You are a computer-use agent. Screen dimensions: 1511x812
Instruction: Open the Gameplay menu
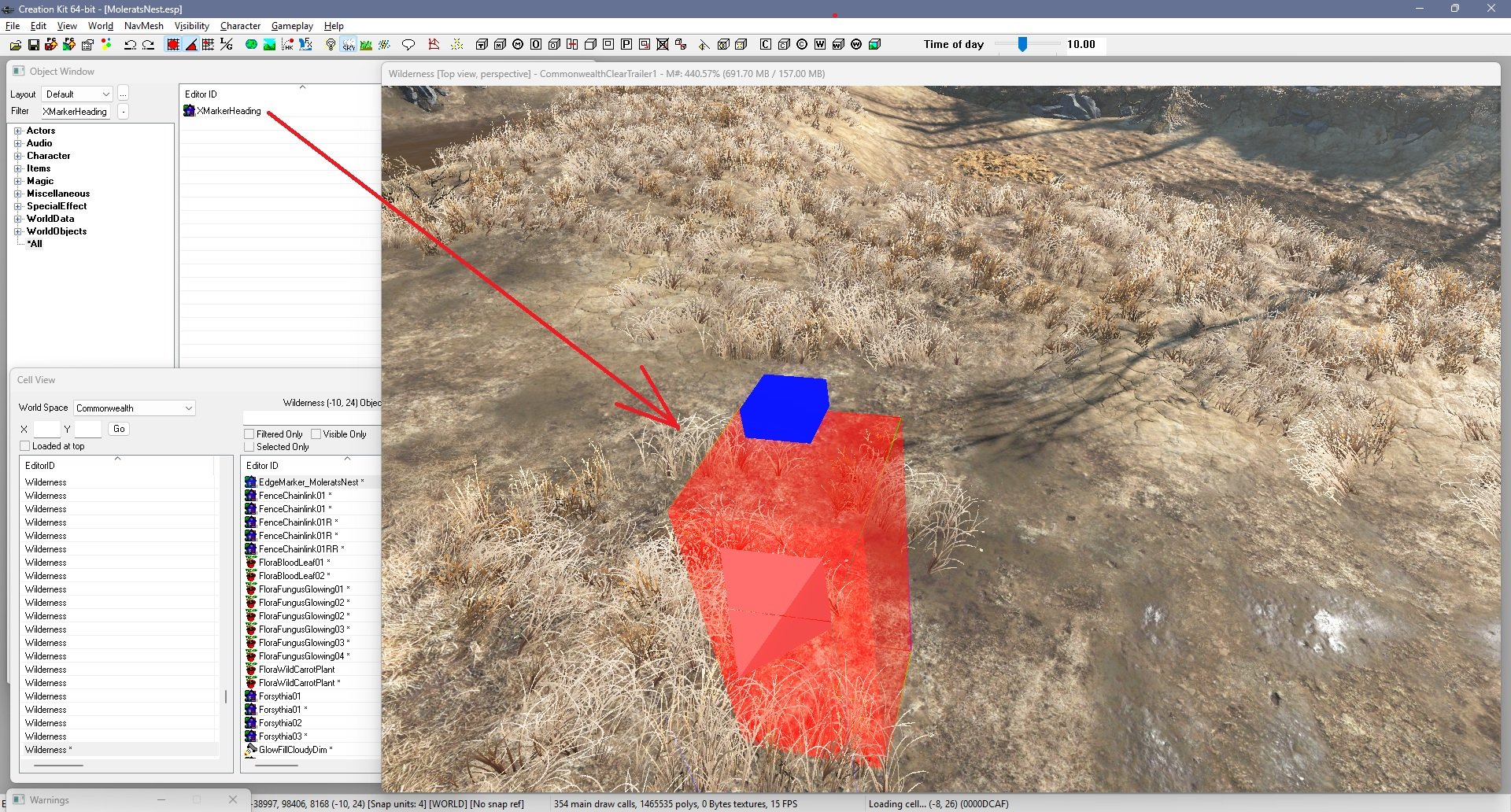coord(292,26)
